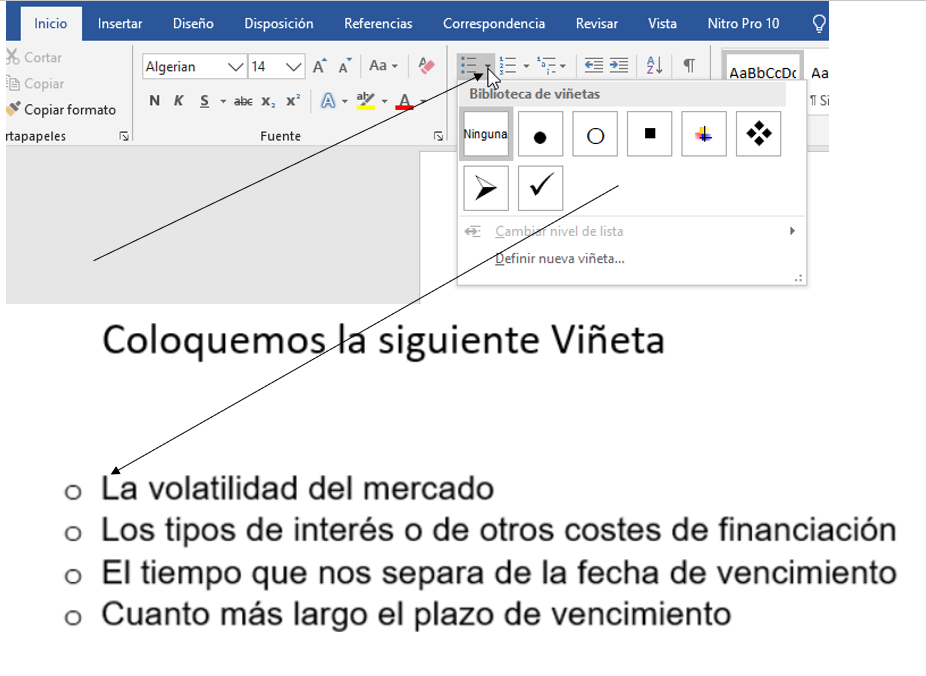926x676 pixels.
Task: Click the bullets list icon
Action: (469, 65)
